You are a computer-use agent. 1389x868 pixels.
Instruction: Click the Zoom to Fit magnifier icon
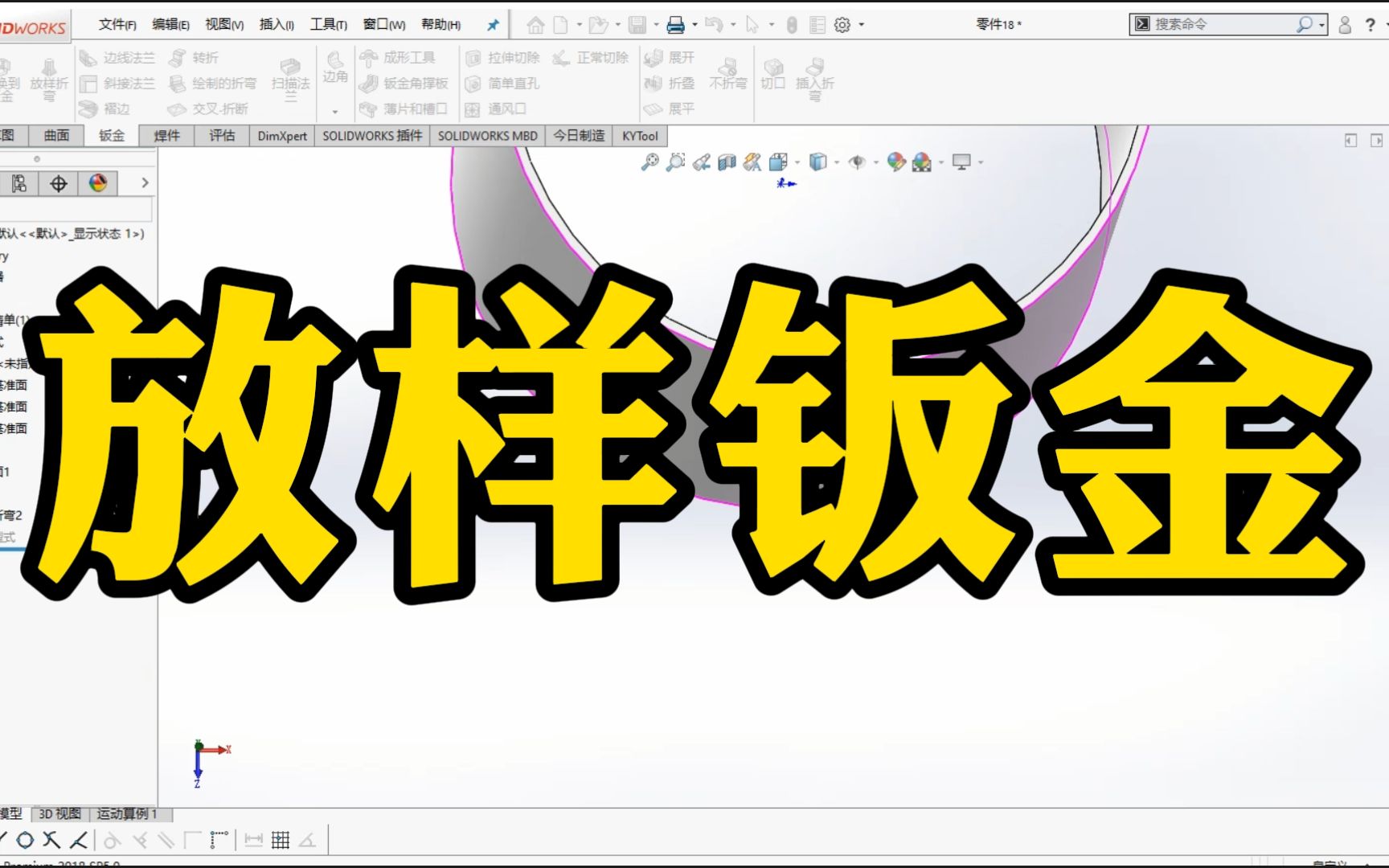click(649, 162)
